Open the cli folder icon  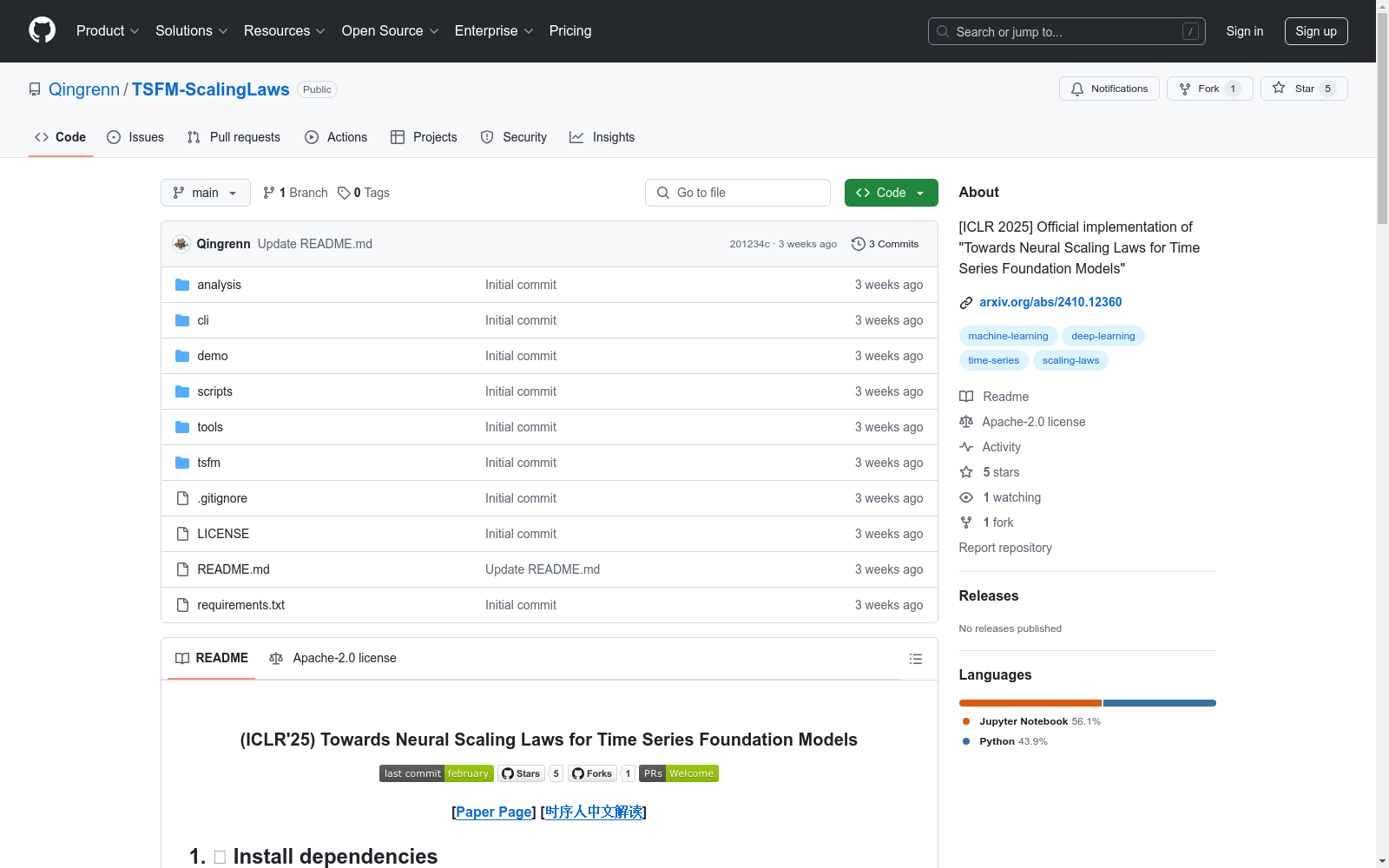[182, 320]
